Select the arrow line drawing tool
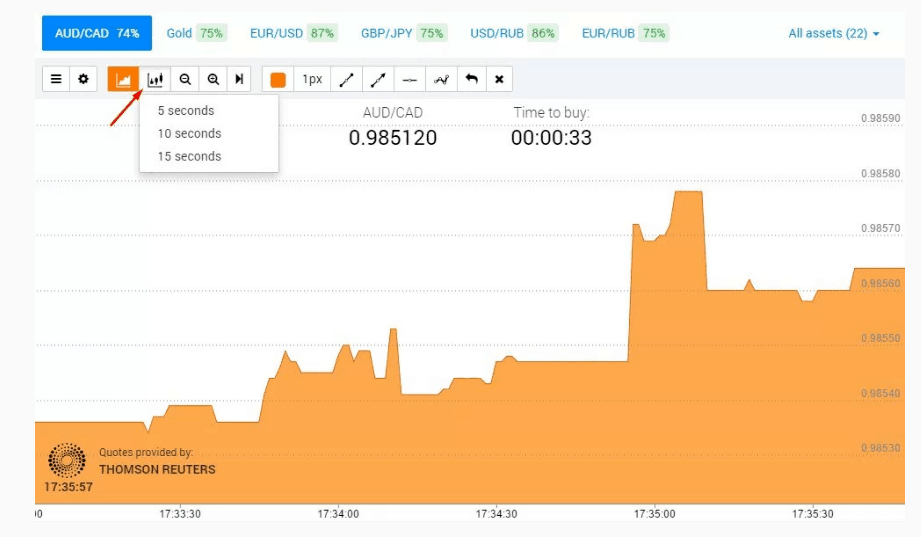 pyautogui.click(x=378, y=79)
